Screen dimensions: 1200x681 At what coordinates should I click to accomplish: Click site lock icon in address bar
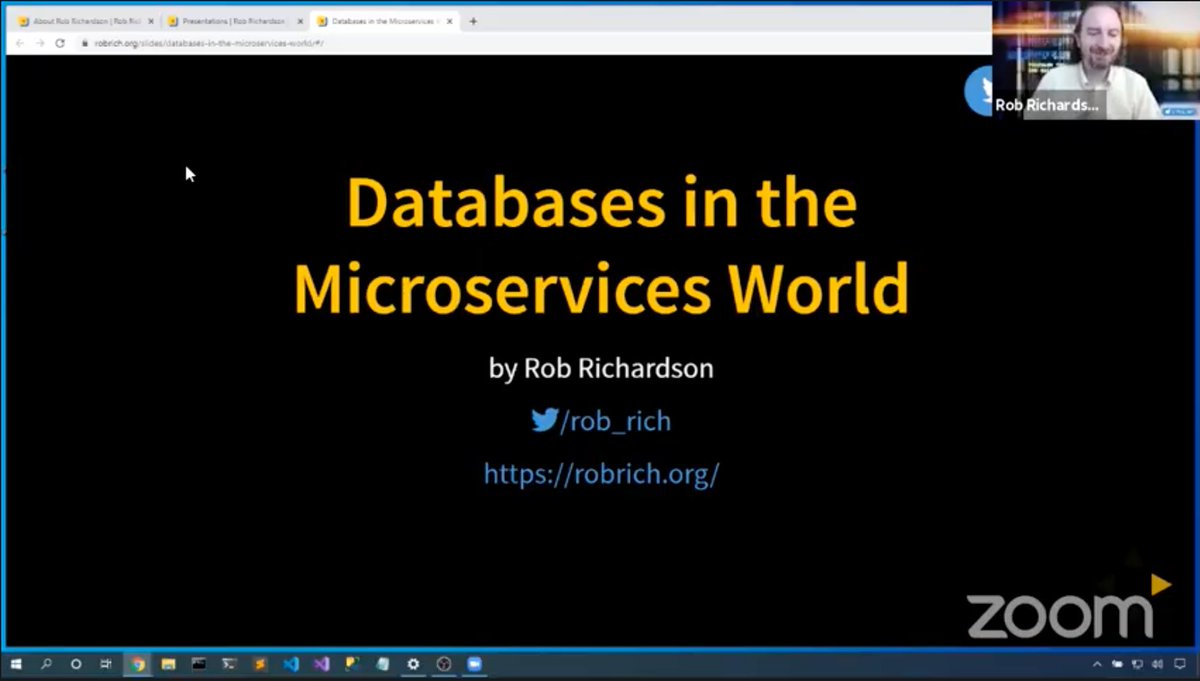coord(85,43)
